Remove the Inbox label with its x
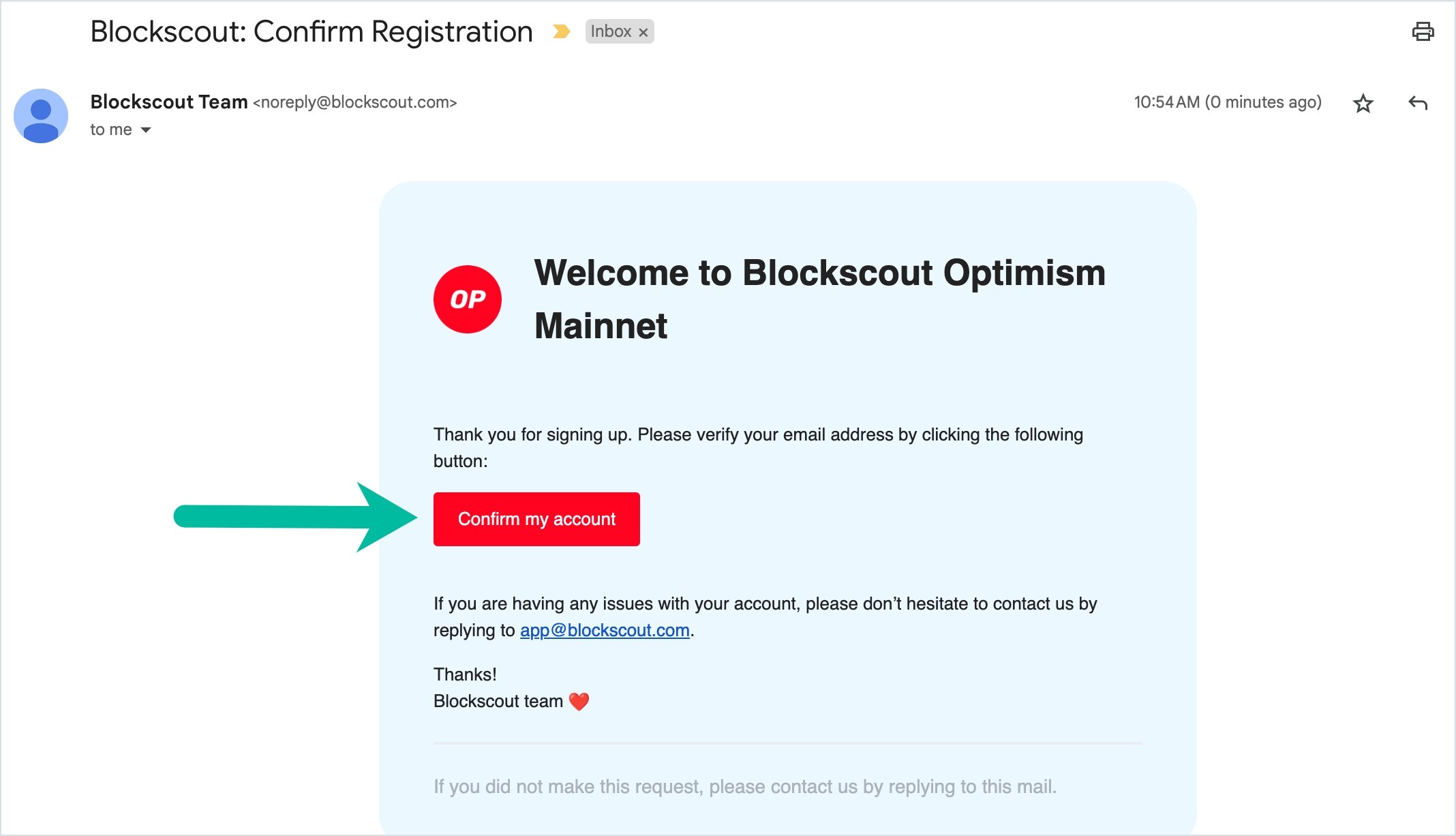Screen dimensions: 1456x836 [x=643, y=32]
